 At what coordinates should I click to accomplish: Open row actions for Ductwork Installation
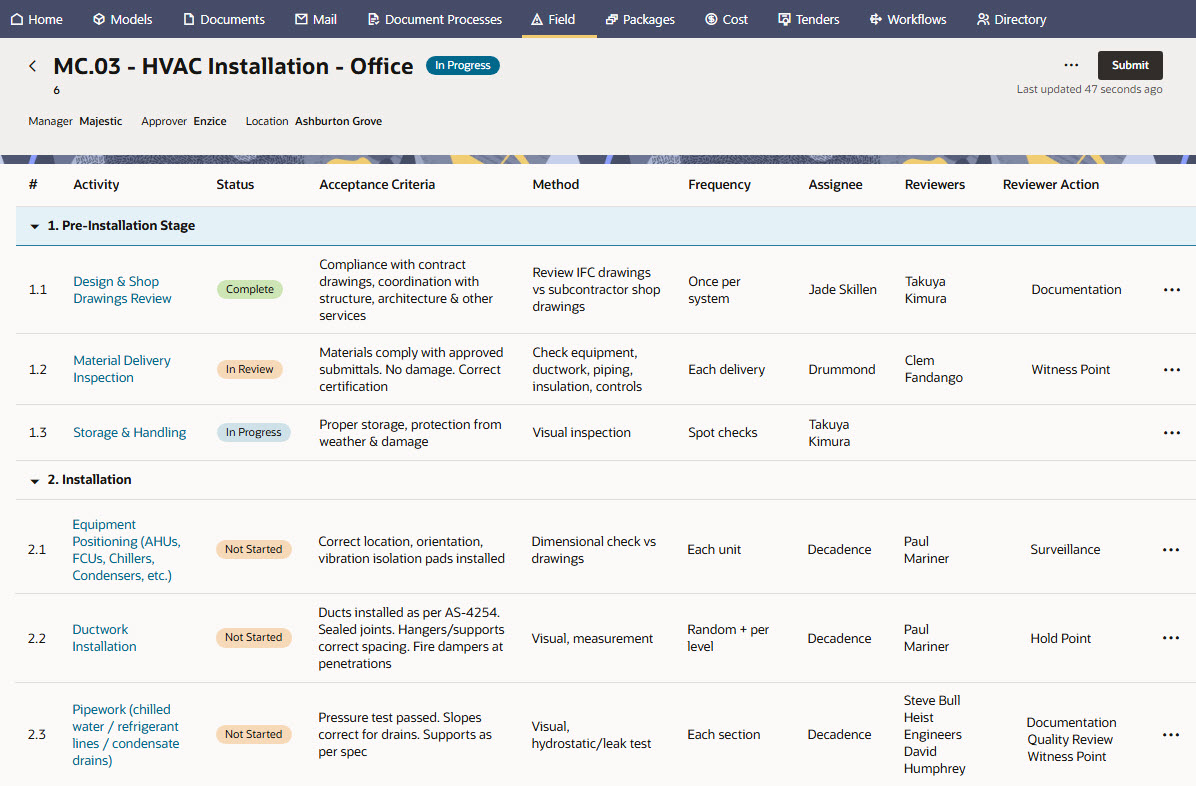(x=1170, y=639)
